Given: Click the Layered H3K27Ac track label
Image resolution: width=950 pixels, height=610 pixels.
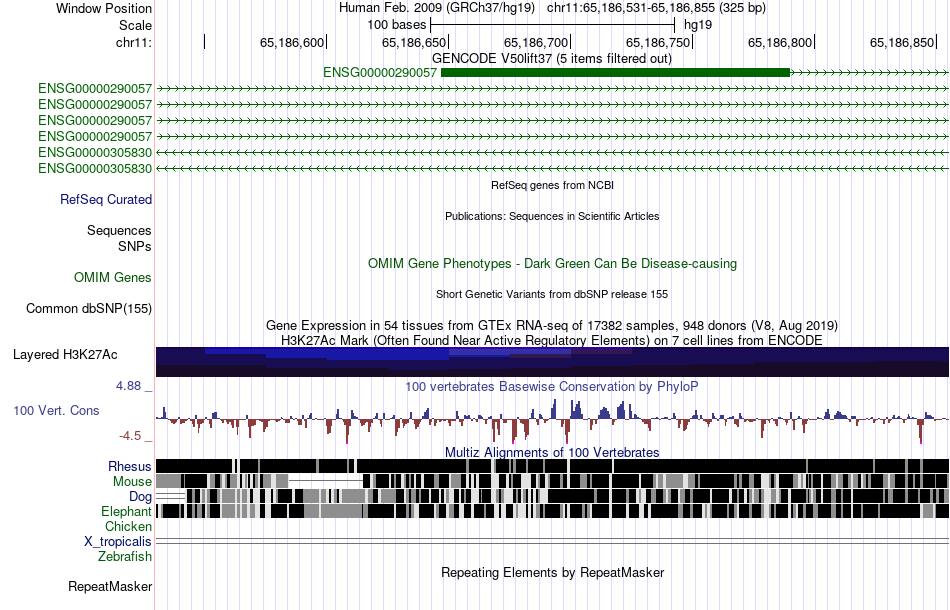Looking at the screenshot, I should tap(65, 354).
